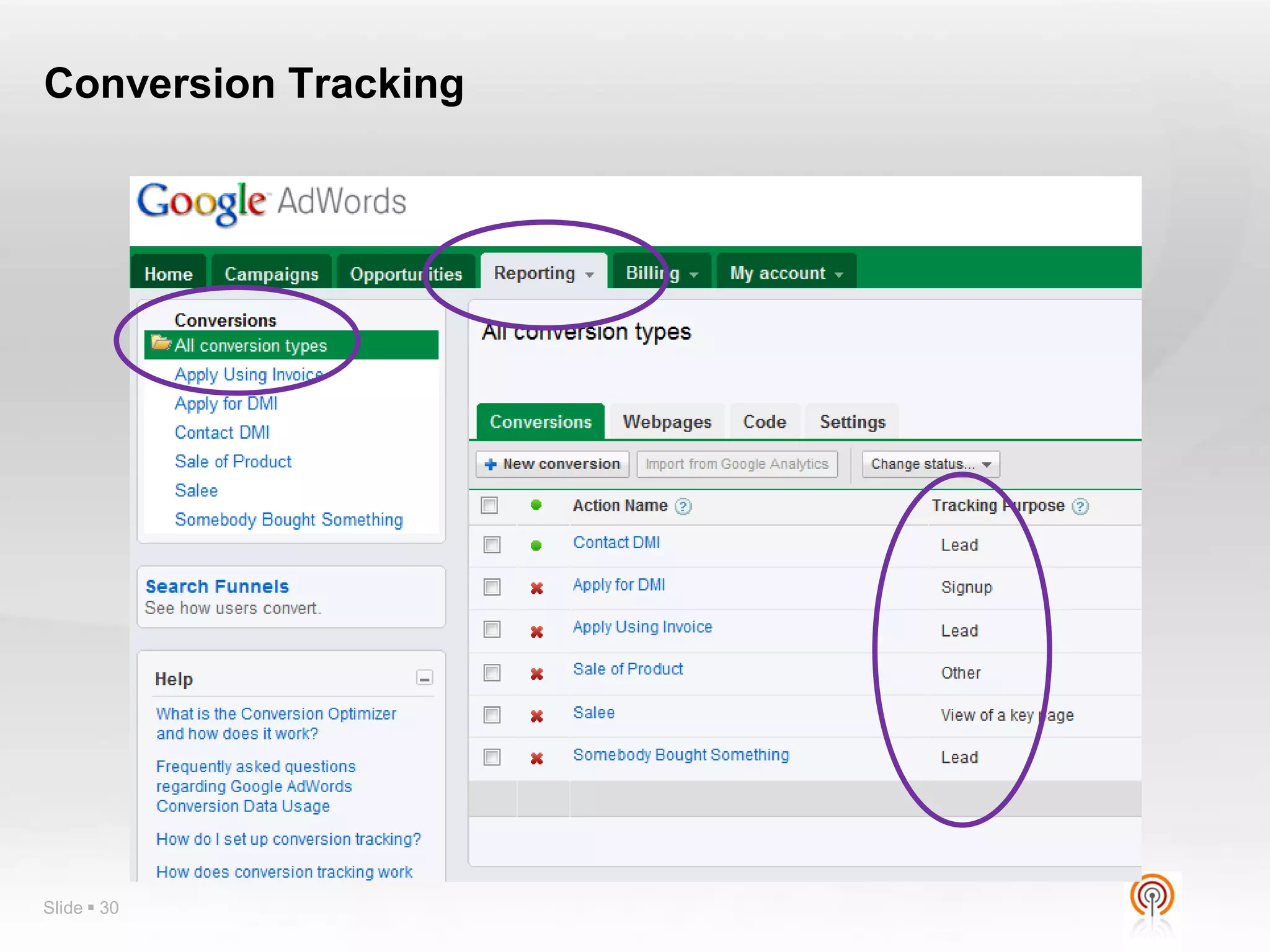The height and width of the screenshot is (952, 1270).
Task: Open Salee in sidebar list
Action: (196, 491)
